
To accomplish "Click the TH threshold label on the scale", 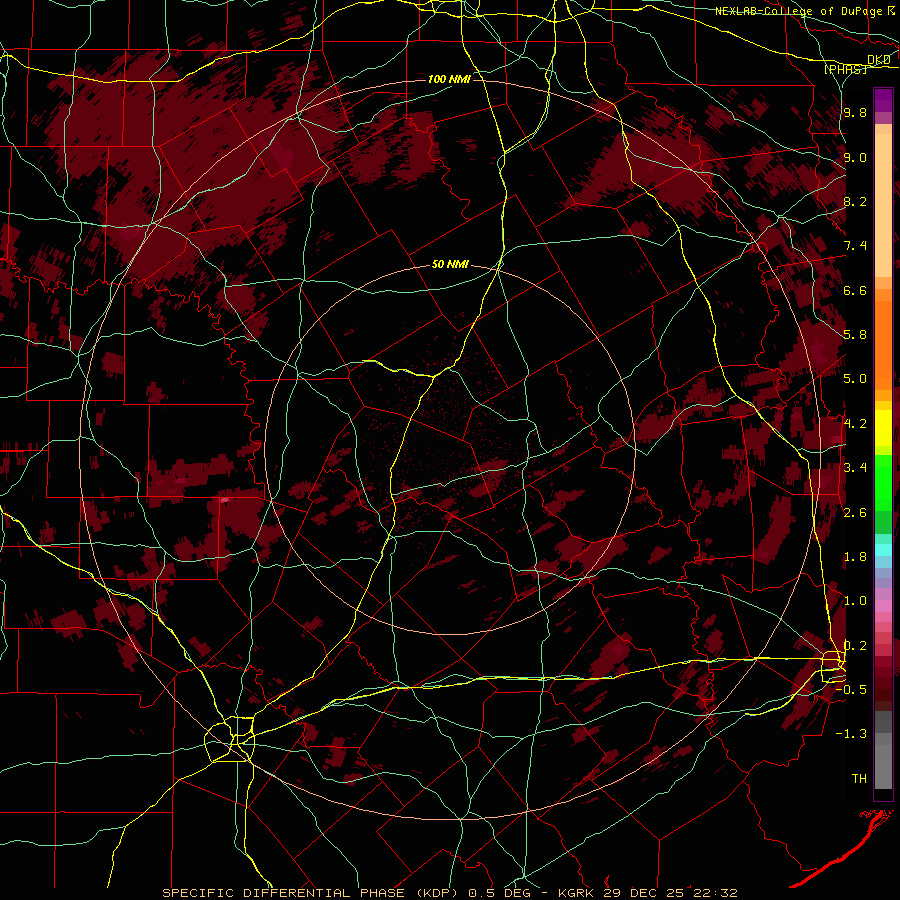I will click(859, 779).
